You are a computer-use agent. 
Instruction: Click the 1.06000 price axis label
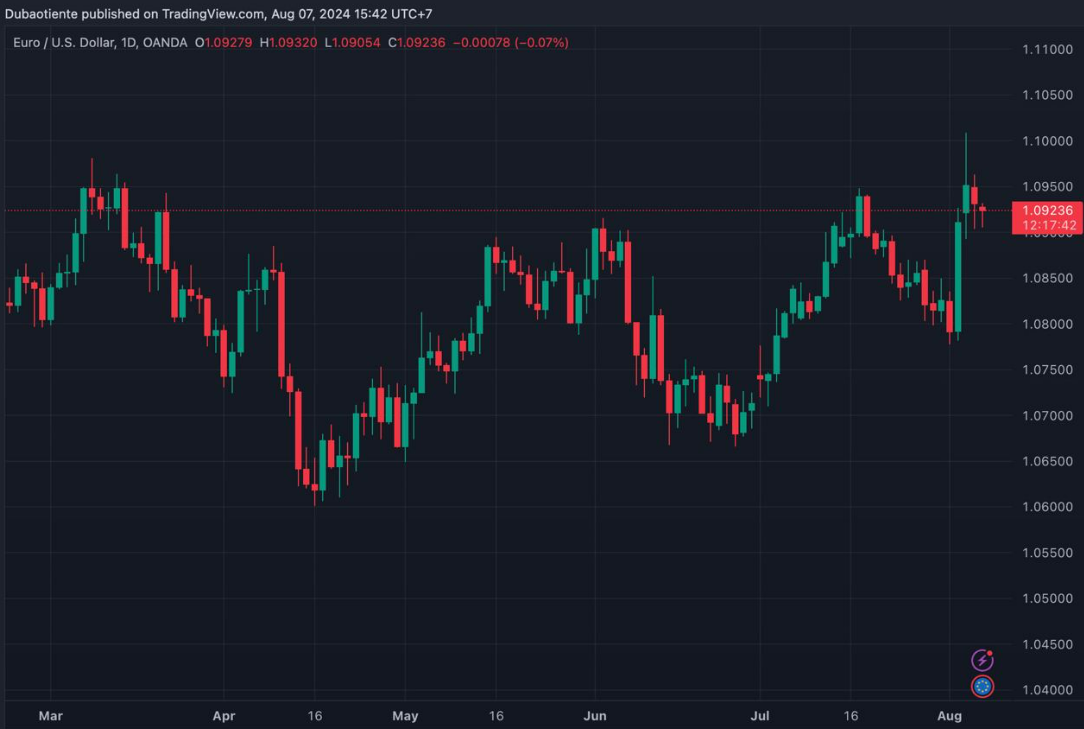click(1047, 507)
